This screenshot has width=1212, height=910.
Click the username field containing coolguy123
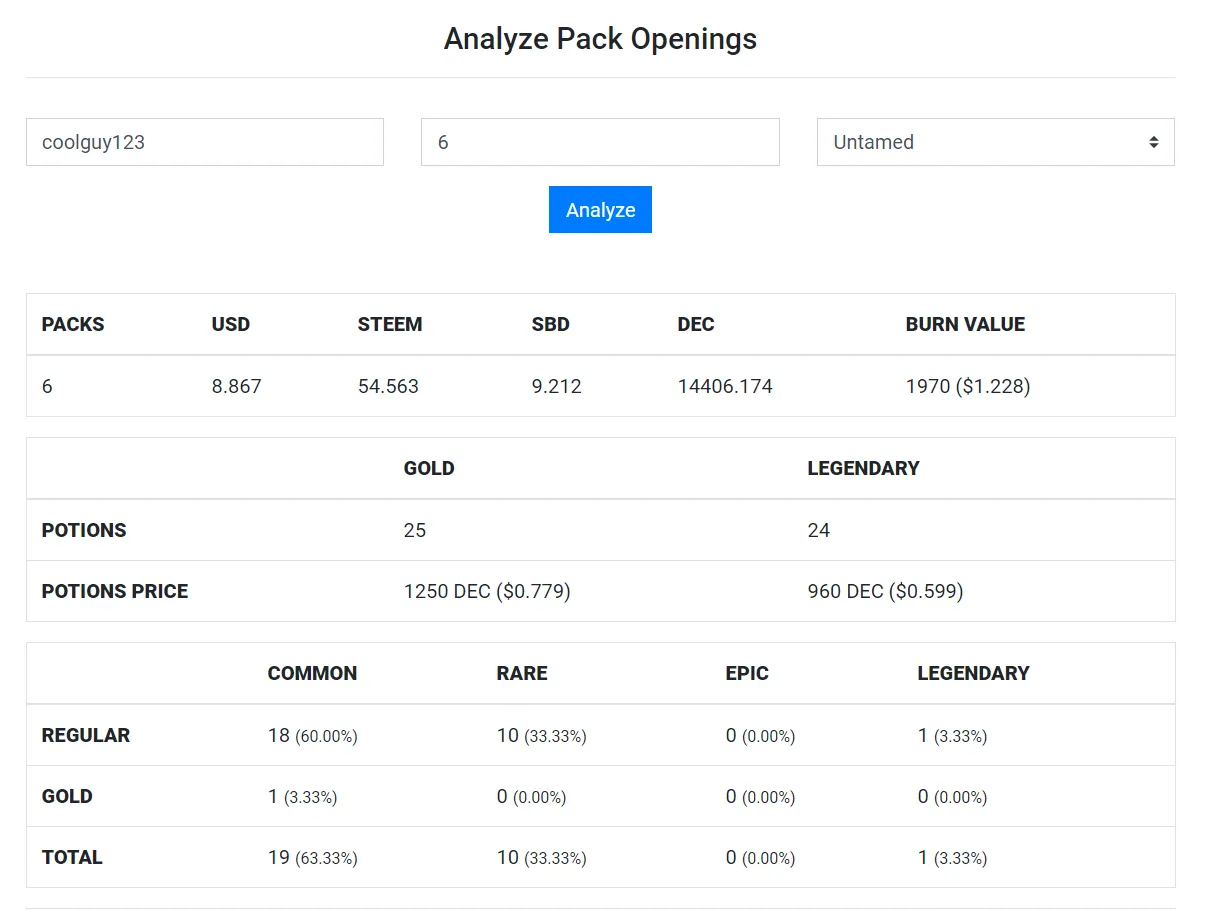point(205,142)
